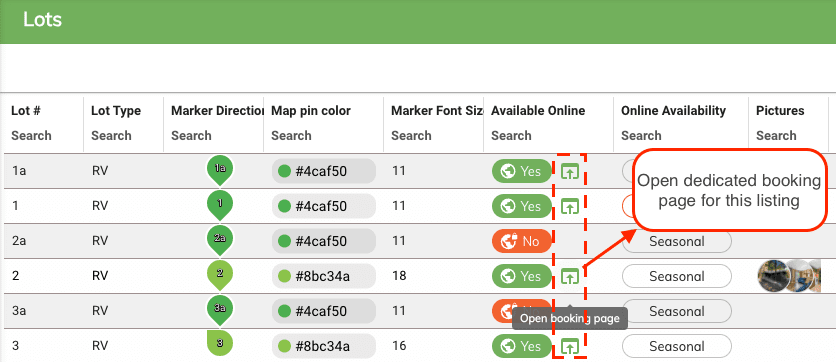Toggle Available Online Yes for lot 1a
This screenshot has height=362, width=836.
coord(521,171)
